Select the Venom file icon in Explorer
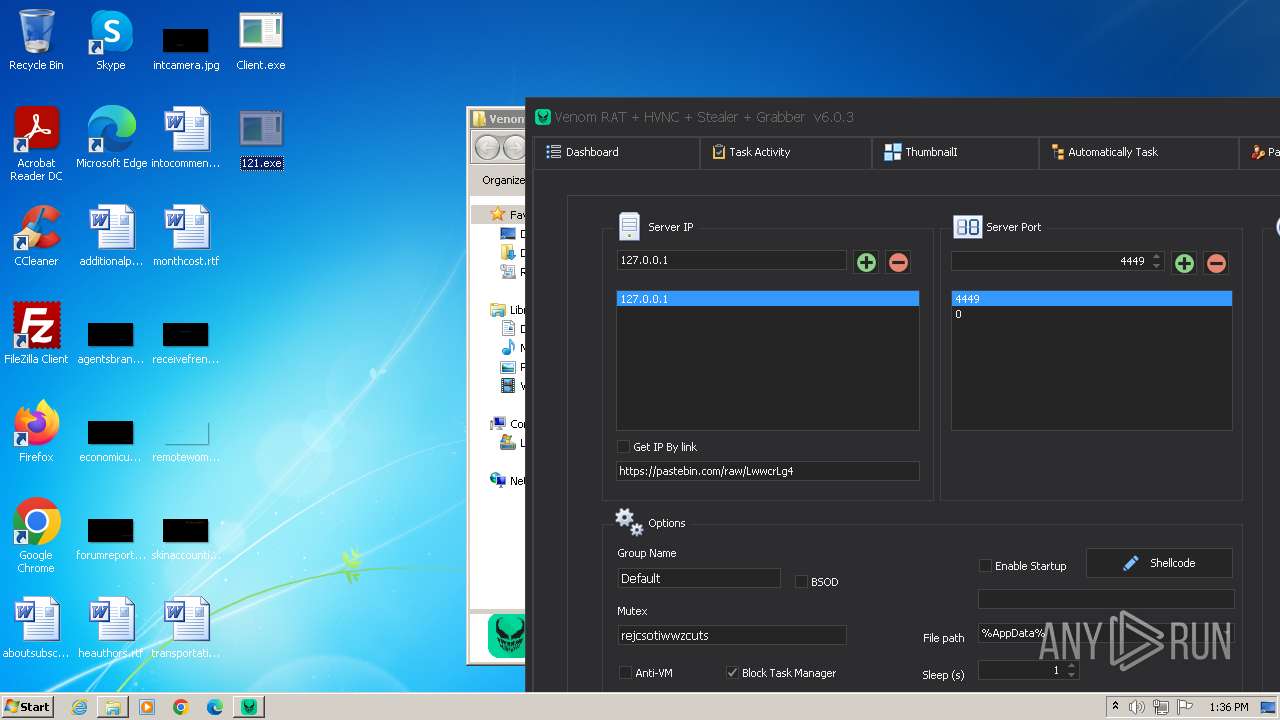The height and width of the screenshot is (720, 1280). click(506, 636)
